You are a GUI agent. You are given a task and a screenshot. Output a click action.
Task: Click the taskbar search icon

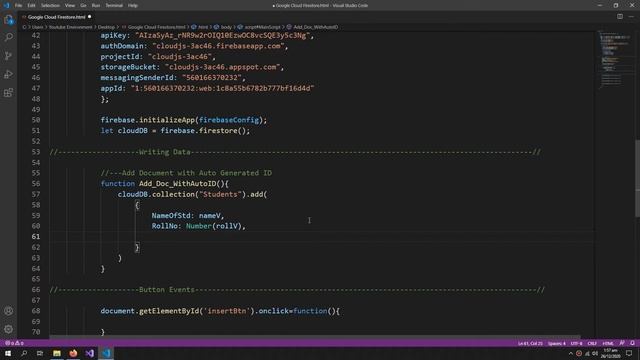pyautogui.click(x=24, y=353)
